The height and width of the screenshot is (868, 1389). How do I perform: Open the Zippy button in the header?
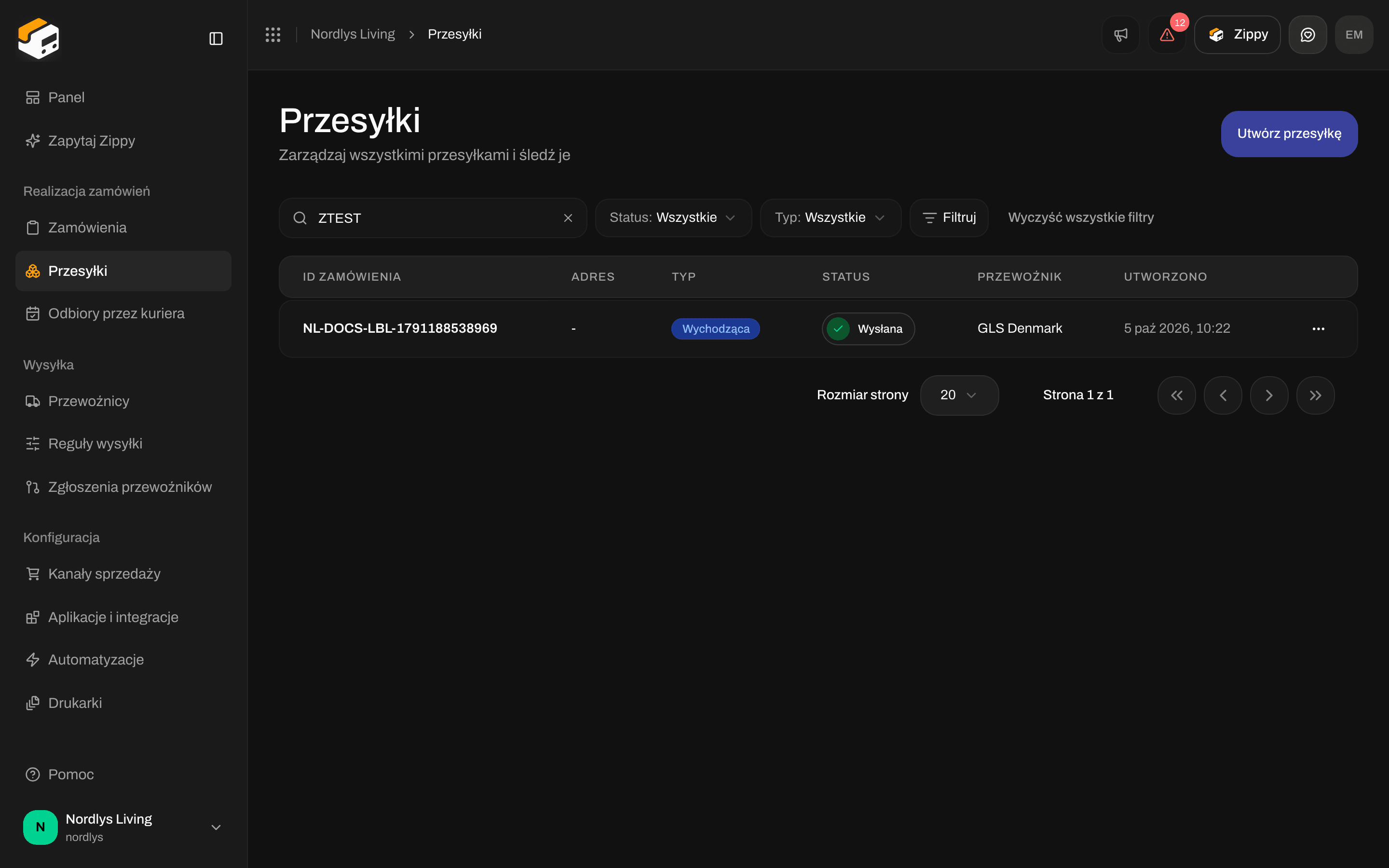point(1237,34)
